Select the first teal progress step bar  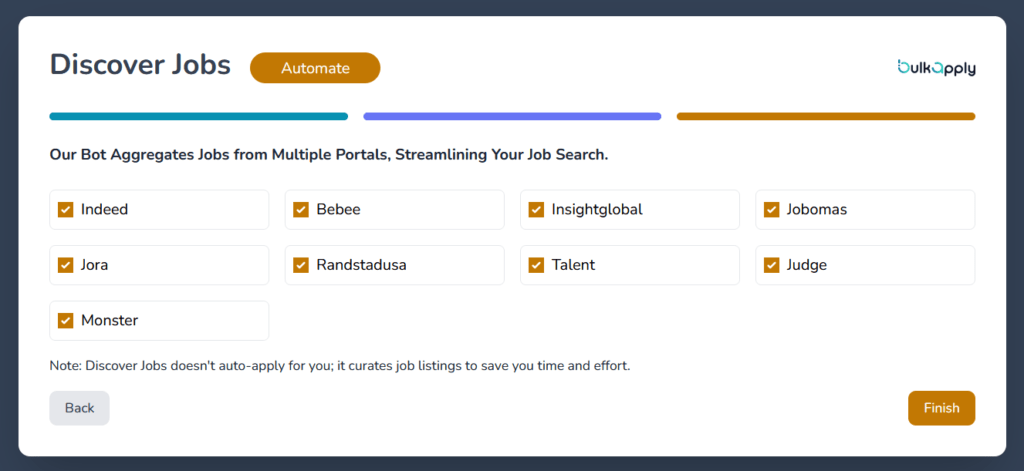click(x=198, y=117)
